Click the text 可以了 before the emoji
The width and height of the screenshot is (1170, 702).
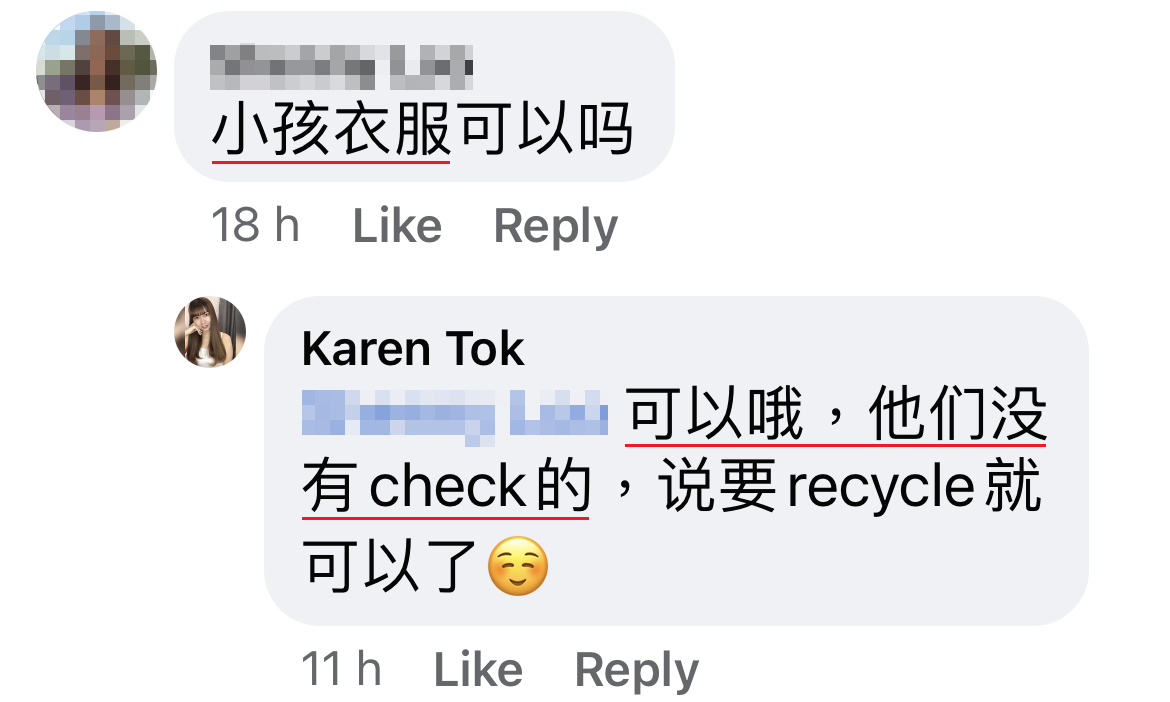coord(390,565)
